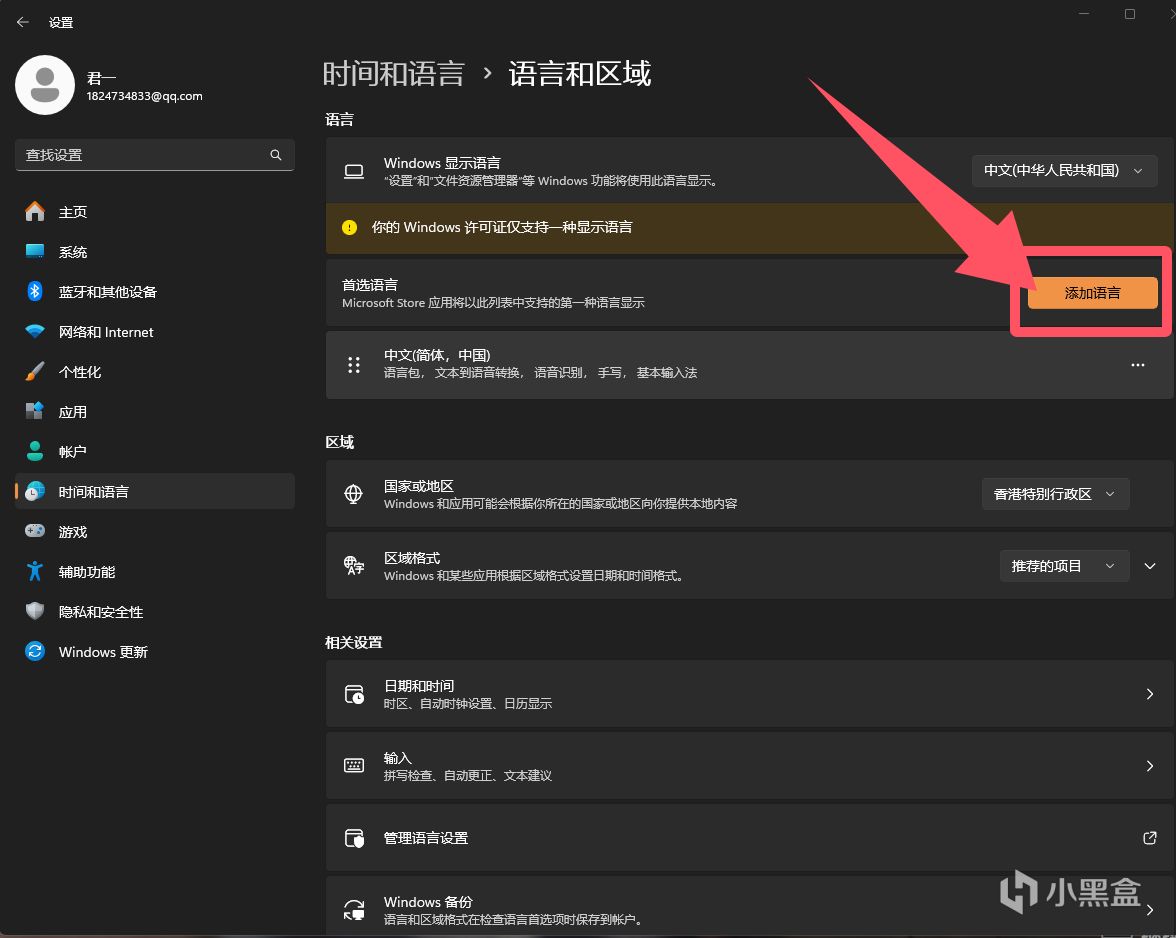
Task: Click the back arrow in Settings
Action: (22, 22)
